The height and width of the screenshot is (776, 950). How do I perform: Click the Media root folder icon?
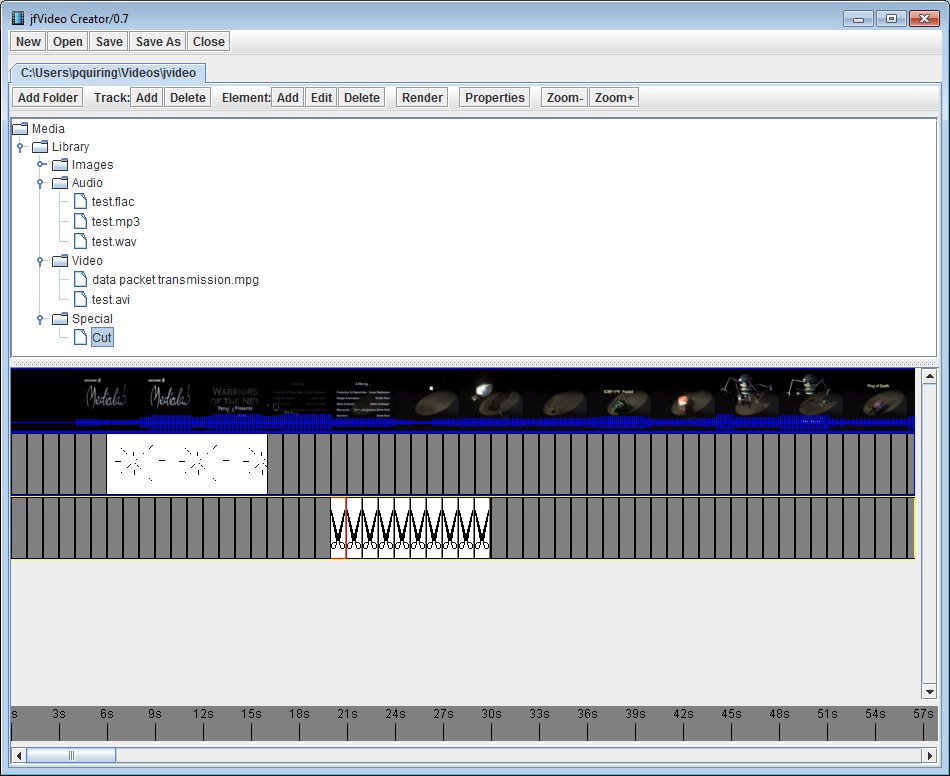(20, 128)
